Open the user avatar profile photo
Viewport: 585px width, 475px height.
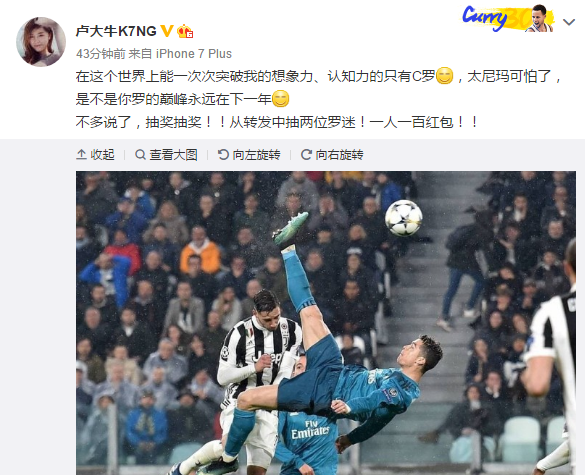click(x=41, y=41)
